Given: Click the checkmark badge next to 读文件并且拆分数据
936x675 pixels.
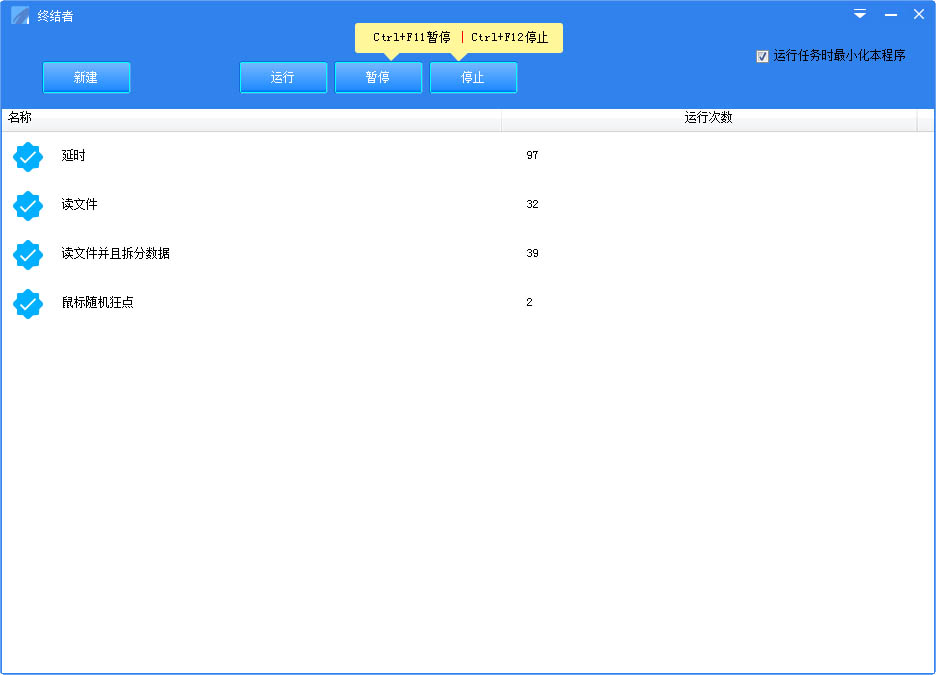Looking at the screenshot, I should pos(28,255).
